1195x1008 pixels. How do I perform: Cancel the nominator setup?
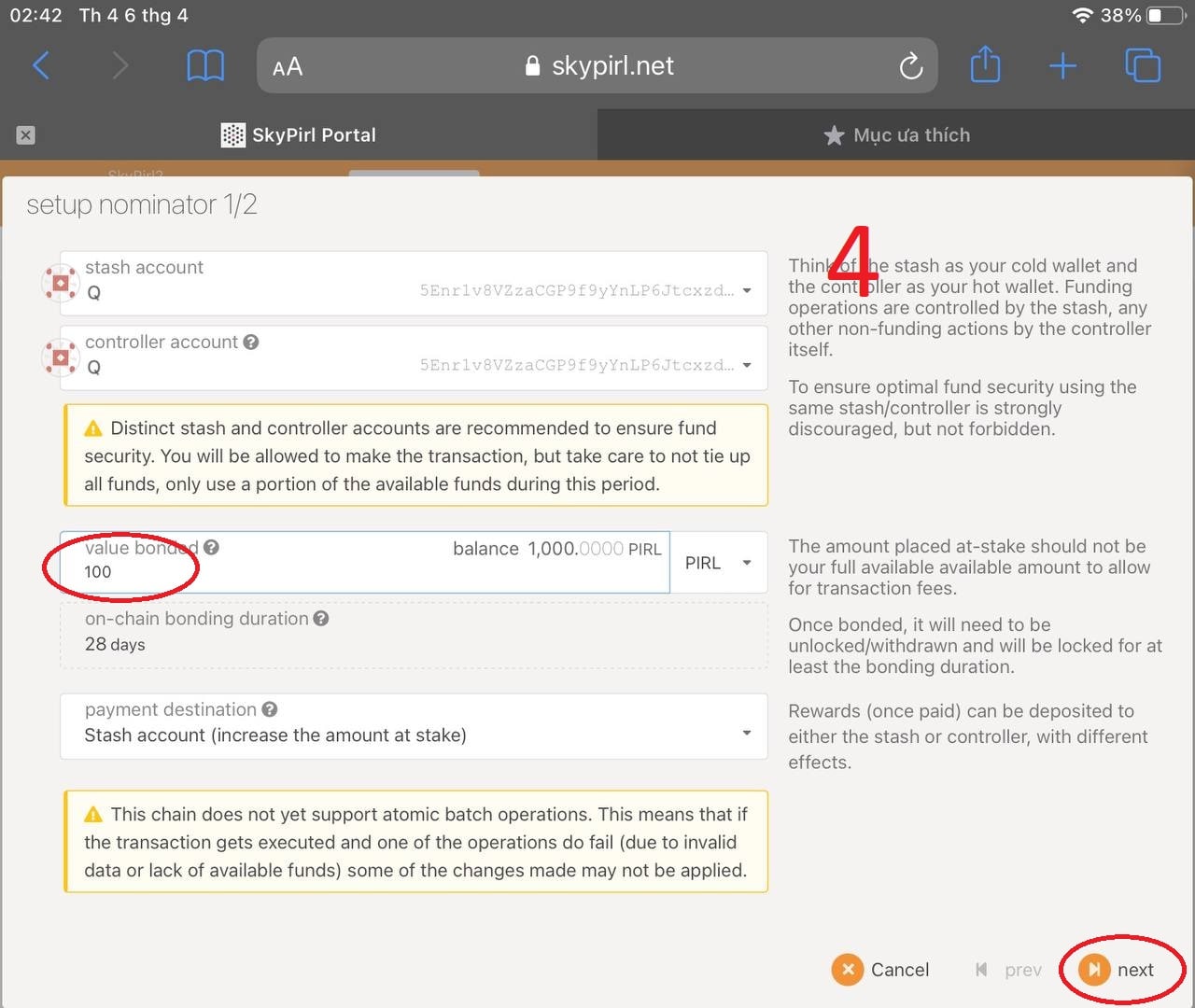tap(880, 970)
